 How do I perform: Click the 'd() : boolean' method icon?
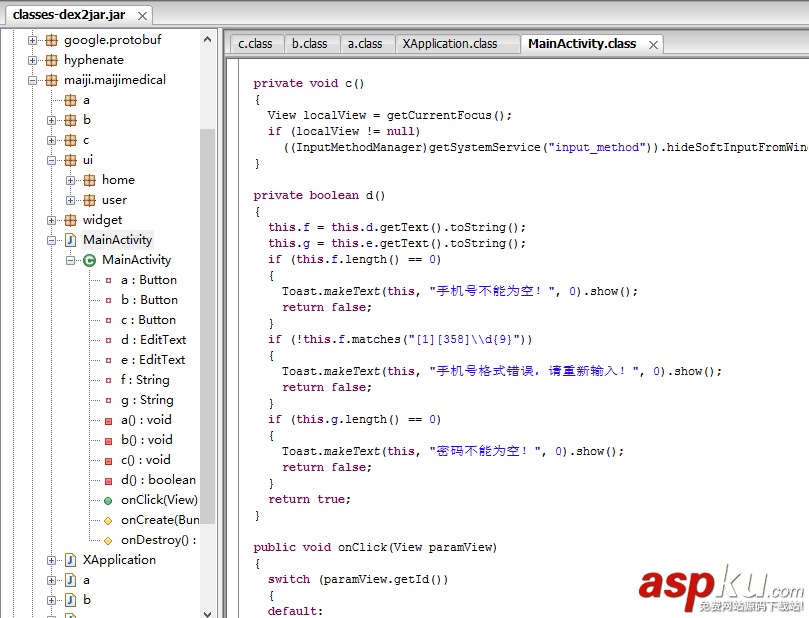[x=108, y=479]
